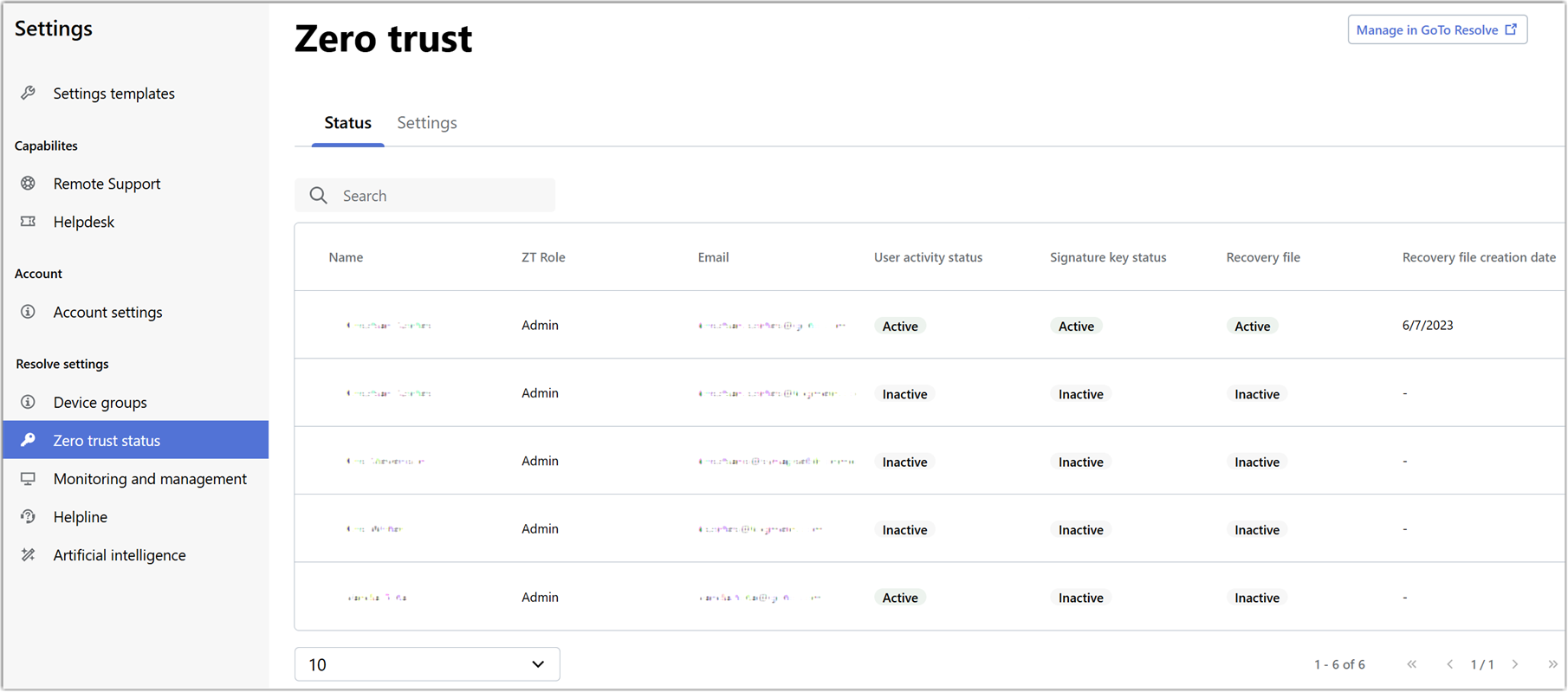This screenshot has width=1568, height=692.
Task: Click the Monitoring and management monitor icon
Action: tap(29, 479)
